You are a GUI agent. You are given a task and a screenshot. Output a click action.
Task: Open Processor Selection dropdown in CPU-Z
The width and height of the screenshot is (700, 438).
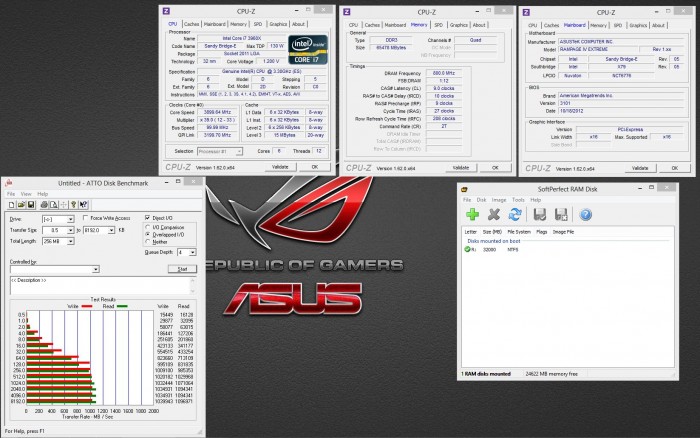239,151
